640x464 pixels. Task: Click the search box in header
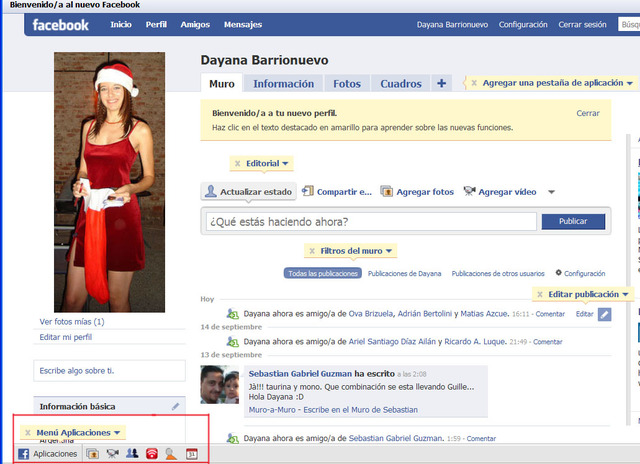click(629, 24)
